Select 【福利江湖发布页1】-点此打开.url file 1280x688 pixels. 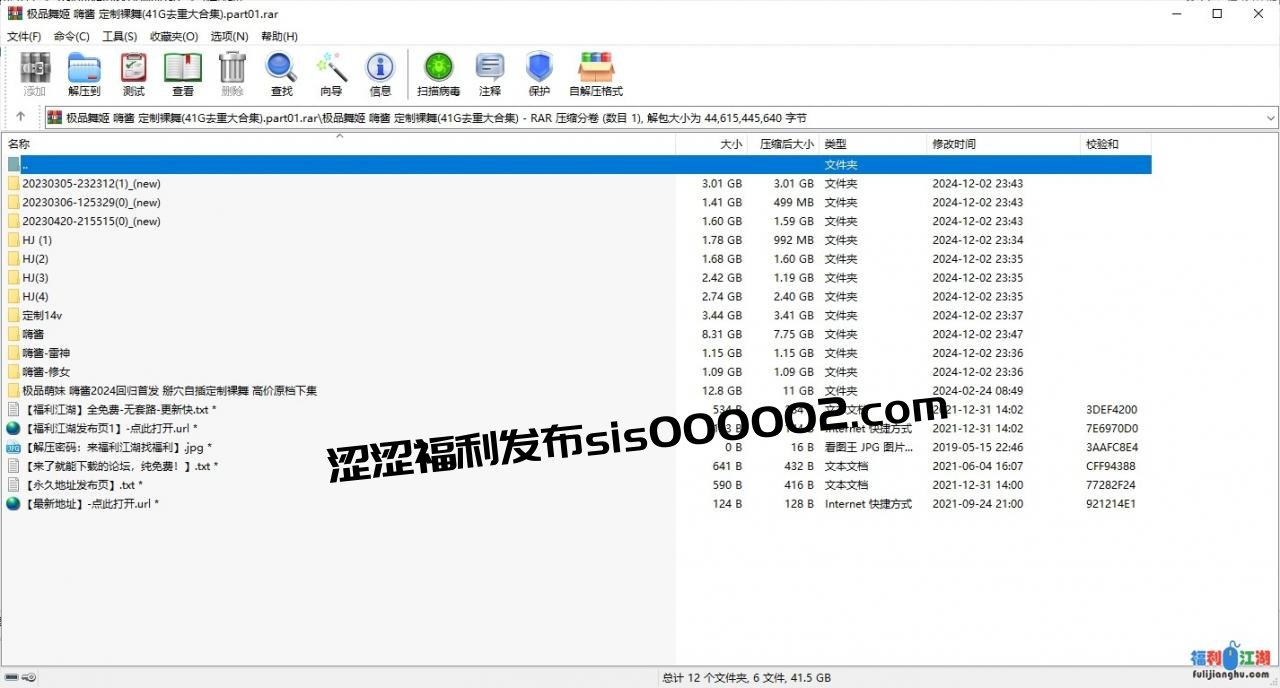pyautogui.click(x=578, y=429)
